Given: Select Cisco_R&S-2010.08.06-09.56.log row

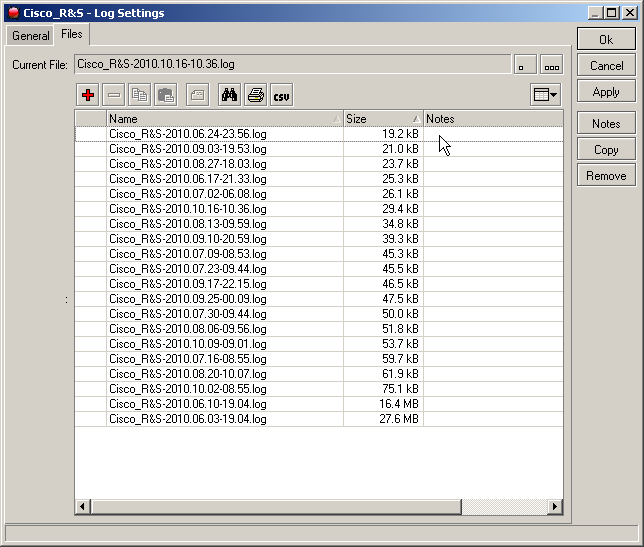Looking at the screenshot, I should [x=319, y=329].
